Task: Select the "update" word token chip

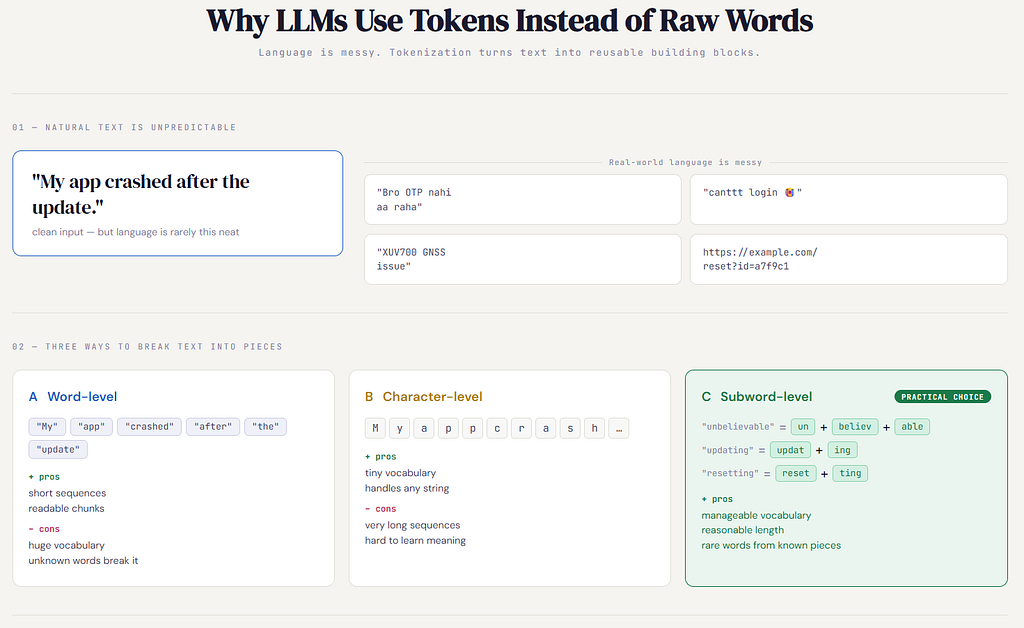Action: pyautogui.click(x=58, y=449)
